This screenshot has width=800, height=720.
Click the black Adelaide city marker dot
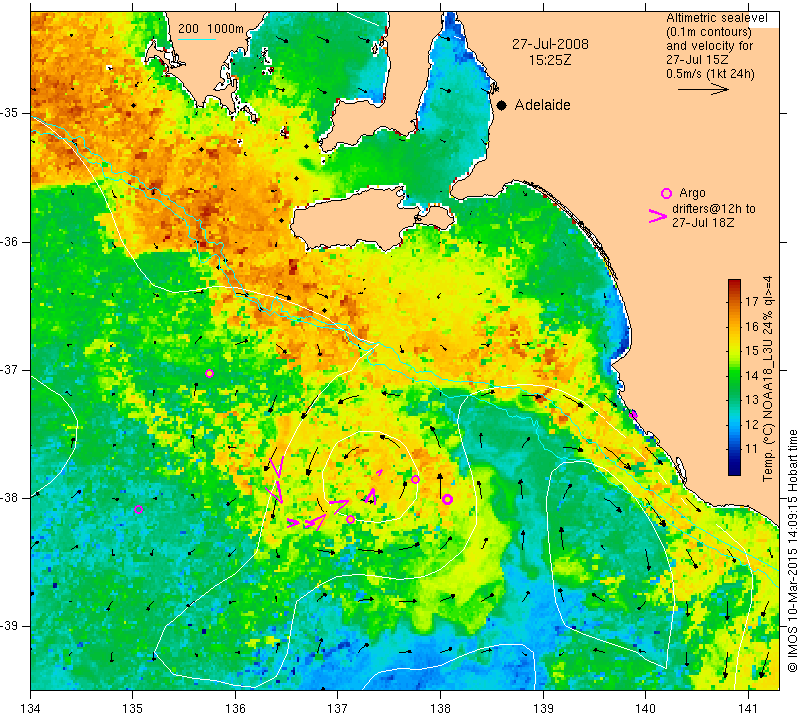(x=502, y=105)
